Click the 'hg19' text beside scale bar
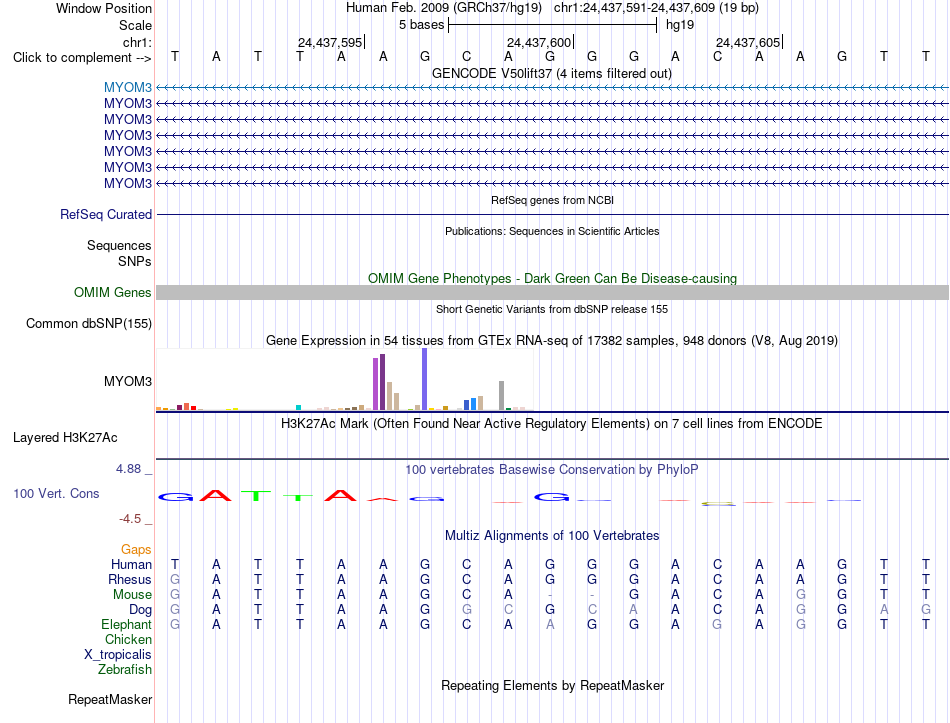Image resolution: width=950 pixels, height=723 pixels. pos(680,25)
